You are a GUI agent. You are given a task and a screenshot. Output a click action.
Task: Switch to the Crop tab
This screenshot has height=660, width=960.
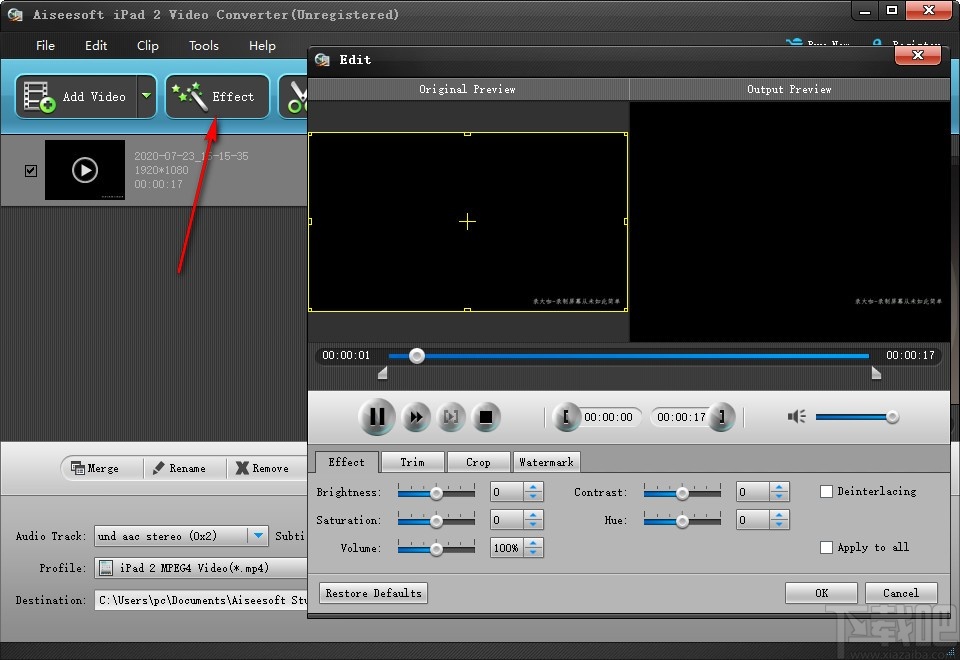tap(478, 462)
